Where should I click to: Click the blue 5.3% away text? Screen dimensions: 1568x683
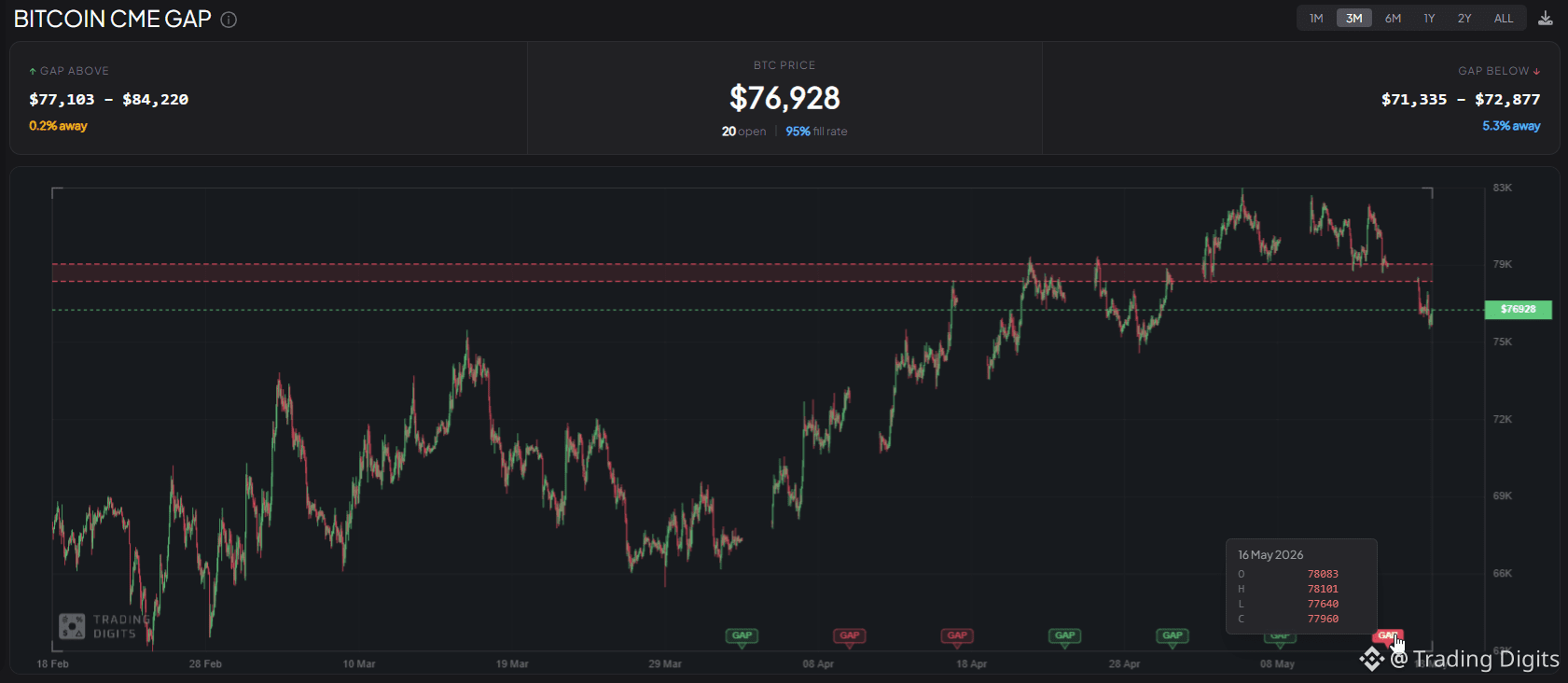1511,126
